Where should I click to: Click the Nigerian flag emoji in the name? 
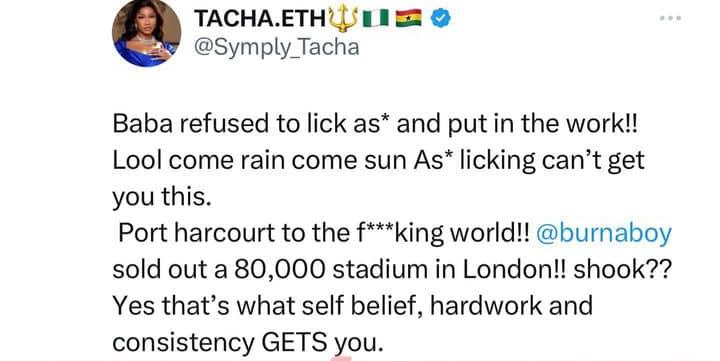click(x=376, y=19)
